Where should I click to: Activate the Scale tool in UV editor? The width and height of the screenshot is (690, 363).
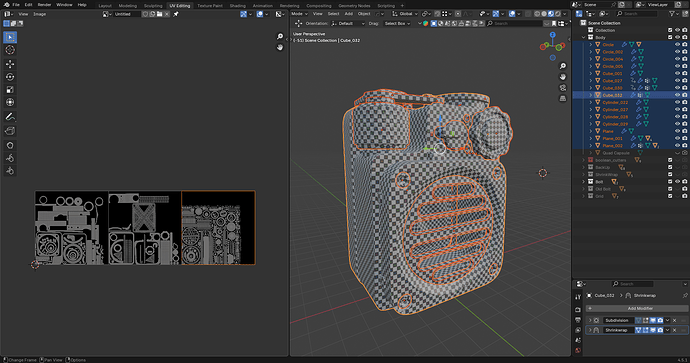[10, 90]
